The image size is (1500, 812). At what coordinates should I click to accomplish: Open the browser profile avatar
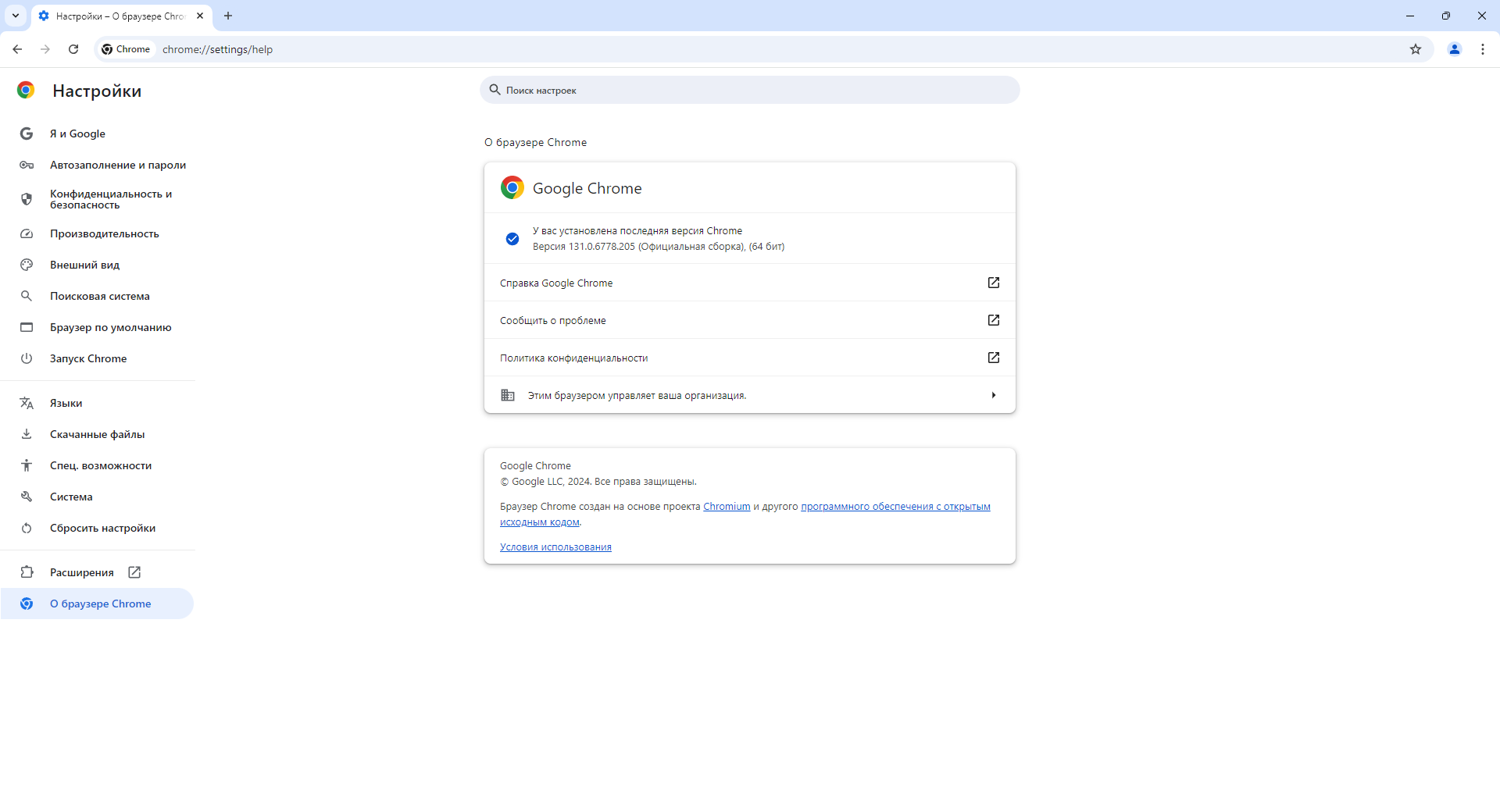(x=1454, y=48)
